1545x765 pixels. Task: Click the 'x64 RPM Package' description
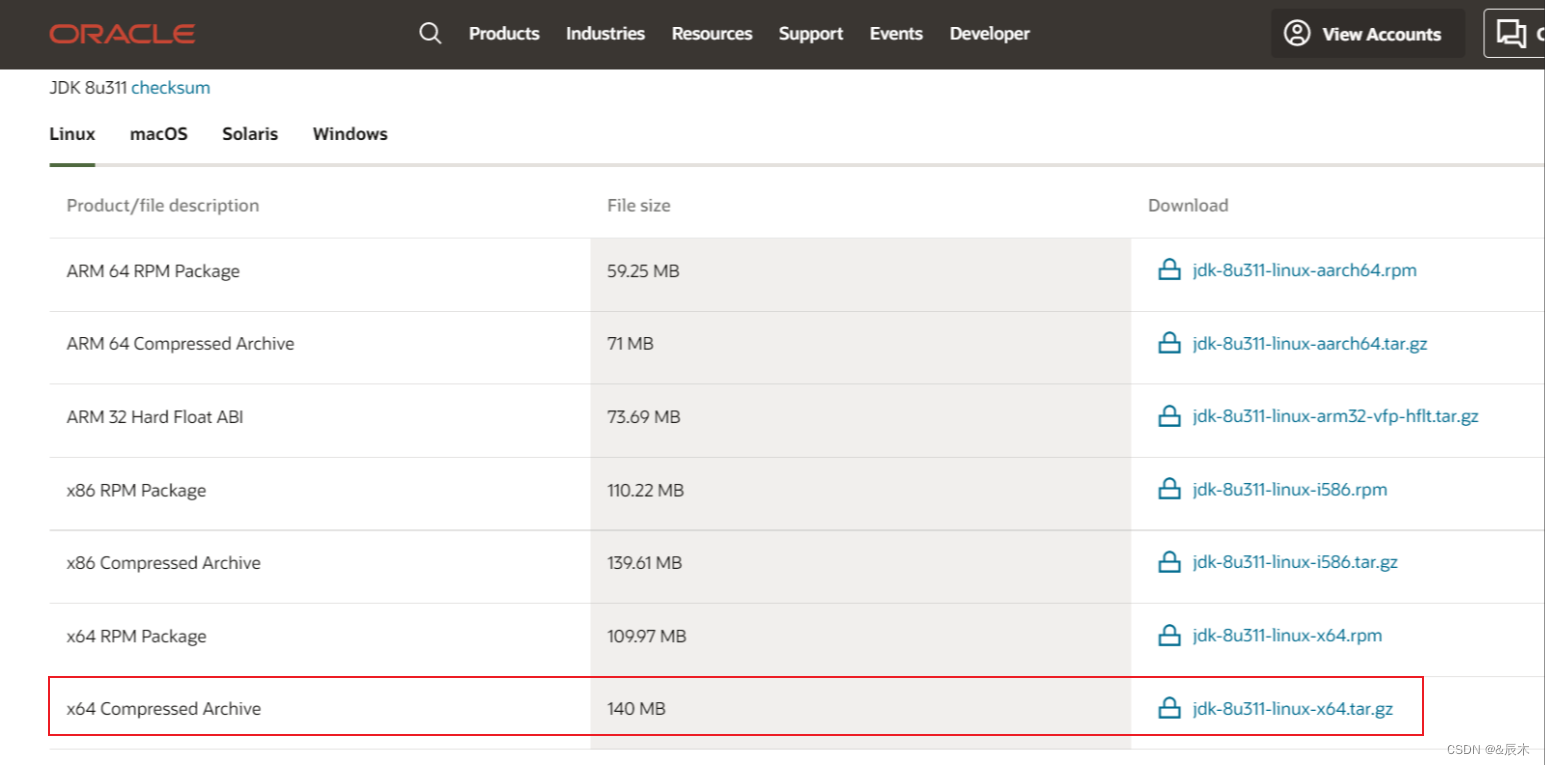[136, 636]
